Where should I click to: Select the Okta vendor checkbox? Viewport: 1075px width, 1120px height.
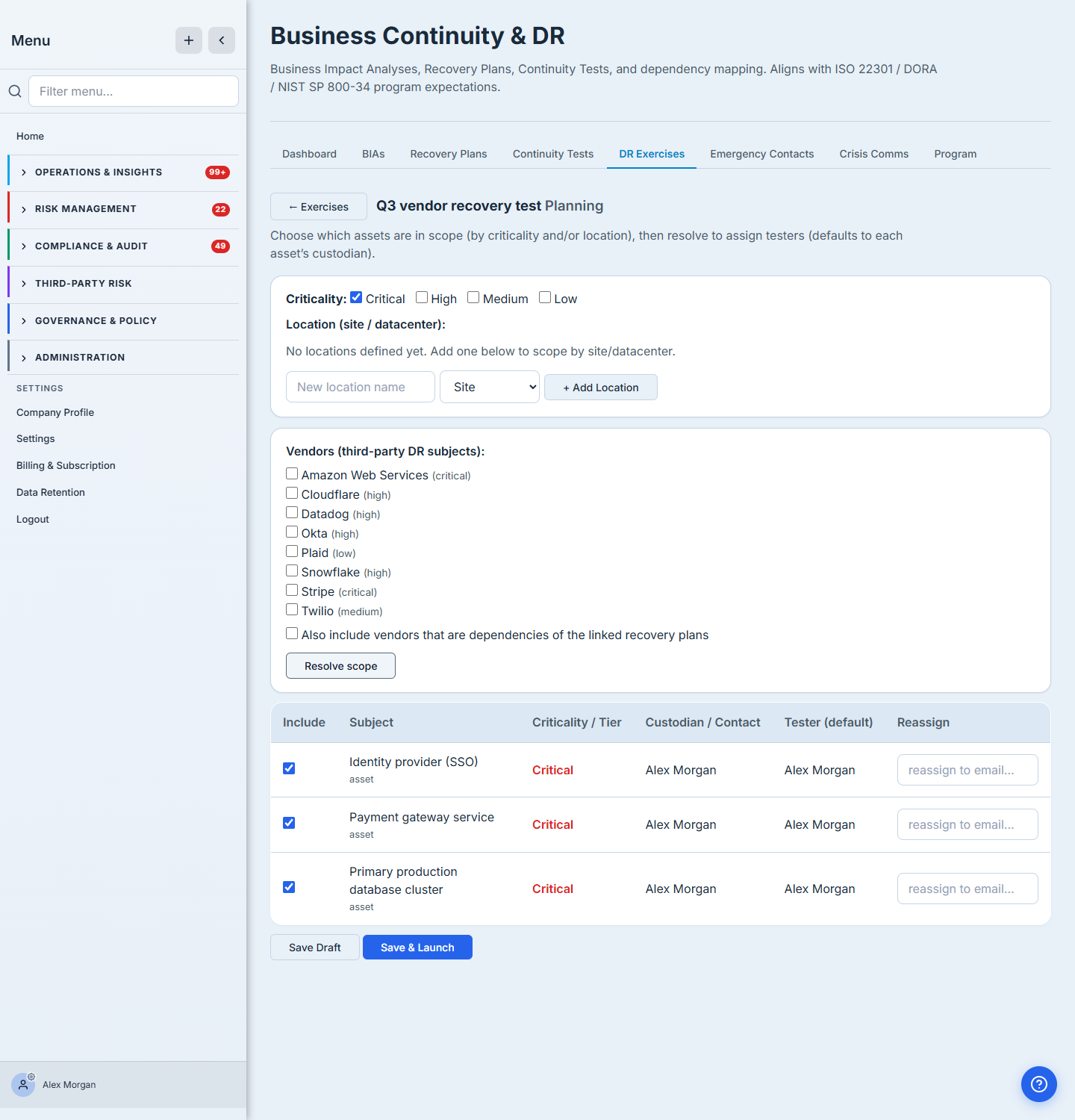292,532
